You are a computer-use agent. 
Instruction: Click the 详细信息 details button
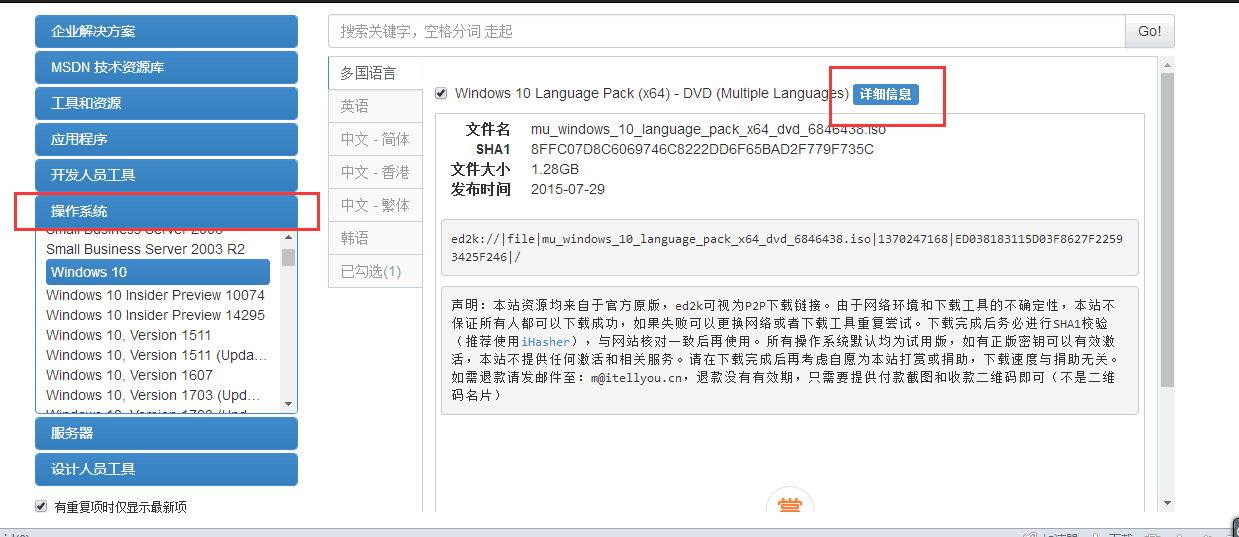point(885,94)
